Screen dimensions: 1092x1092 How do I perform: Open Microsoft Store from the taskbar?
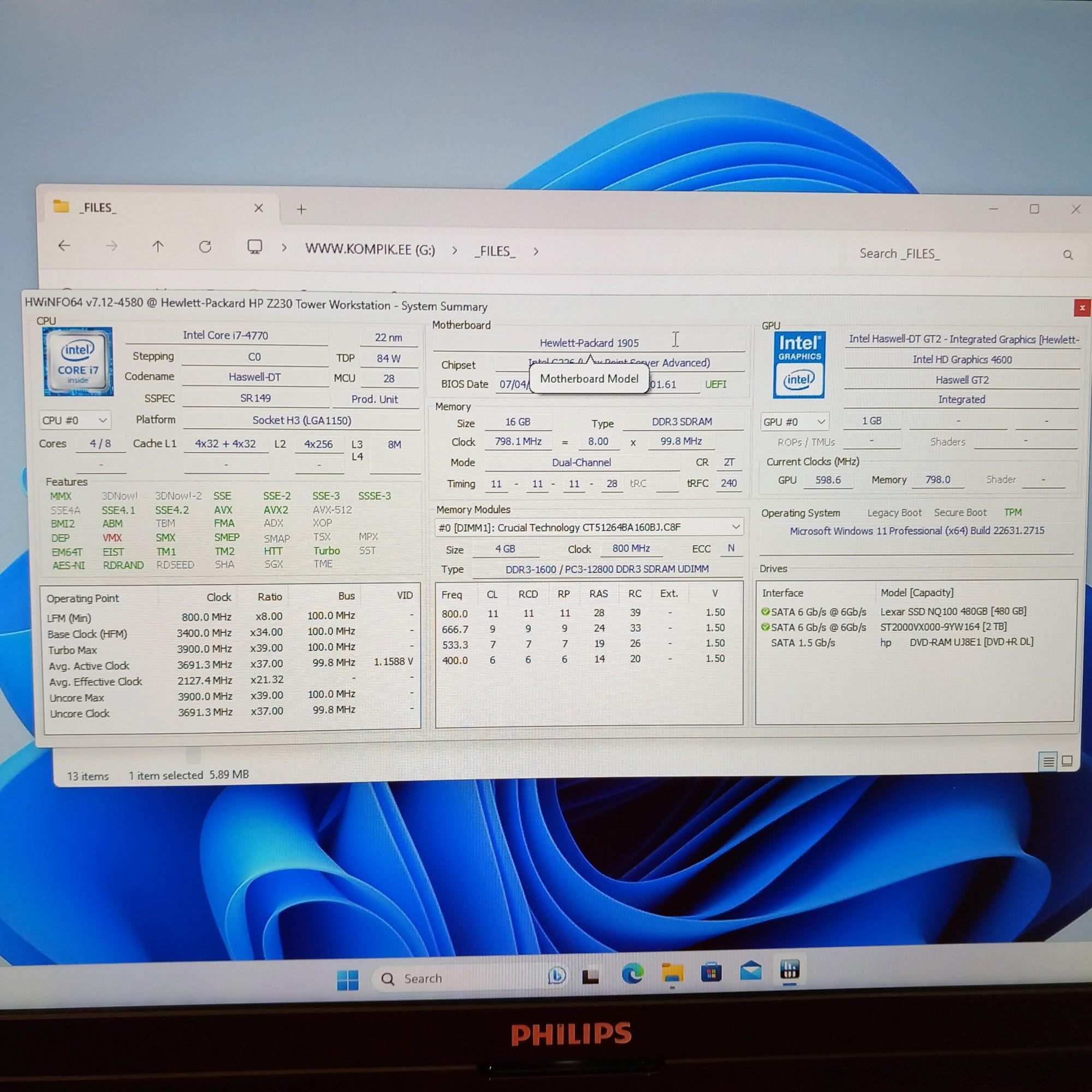coord(711,972)
